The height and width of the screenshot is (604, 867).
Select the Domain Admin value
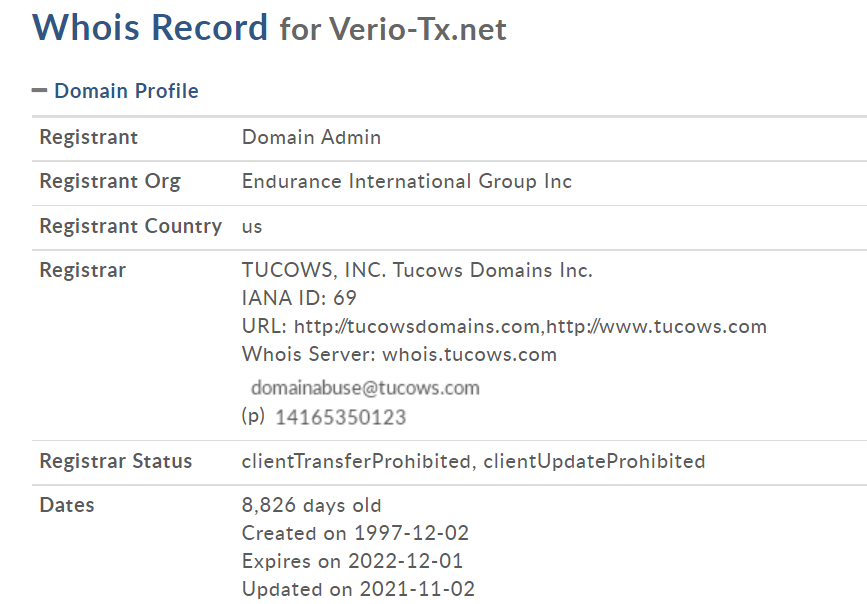coord(311,137)
